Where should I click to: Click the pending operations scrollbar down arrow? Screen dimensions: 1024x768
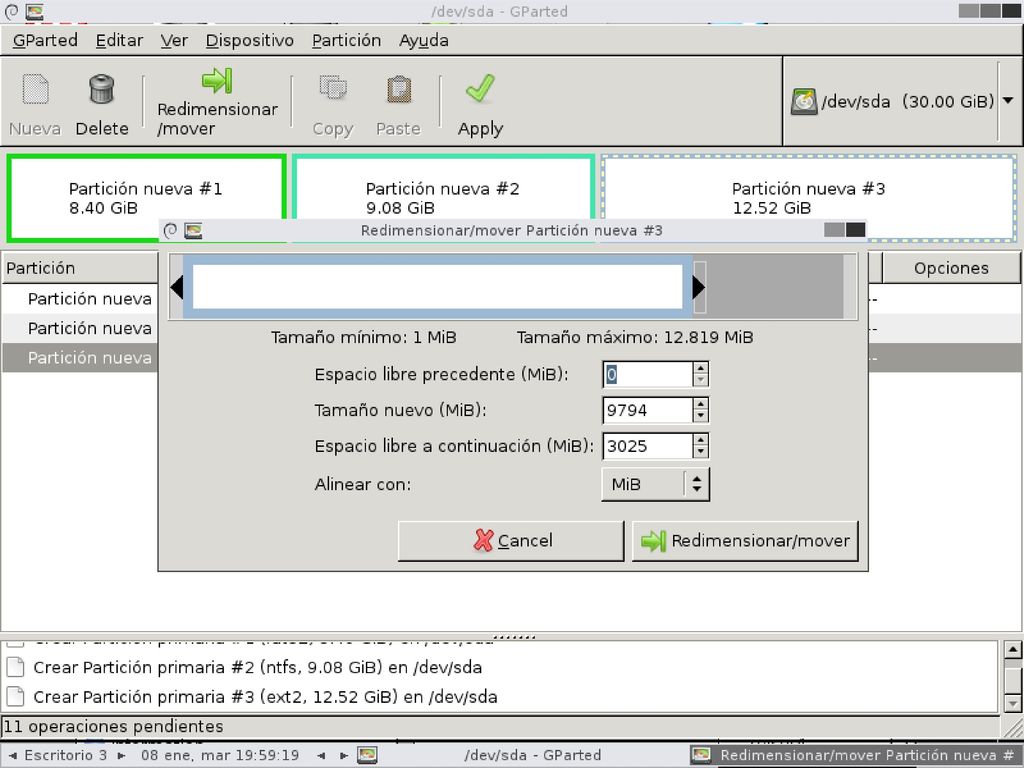click(x=1012, y=703)
